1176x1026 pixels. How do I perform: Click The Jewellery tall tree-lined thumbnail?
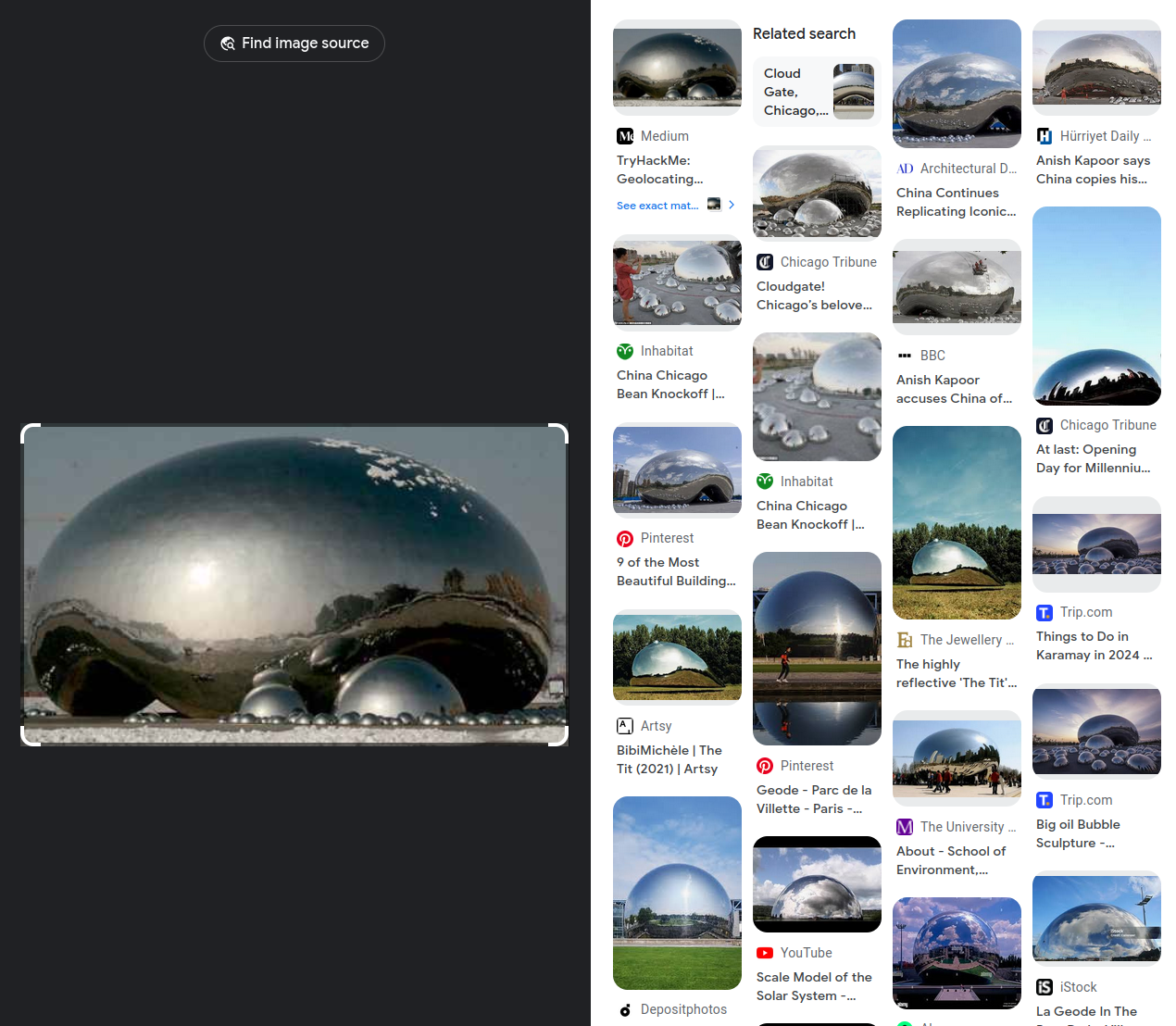coord(957,522)
